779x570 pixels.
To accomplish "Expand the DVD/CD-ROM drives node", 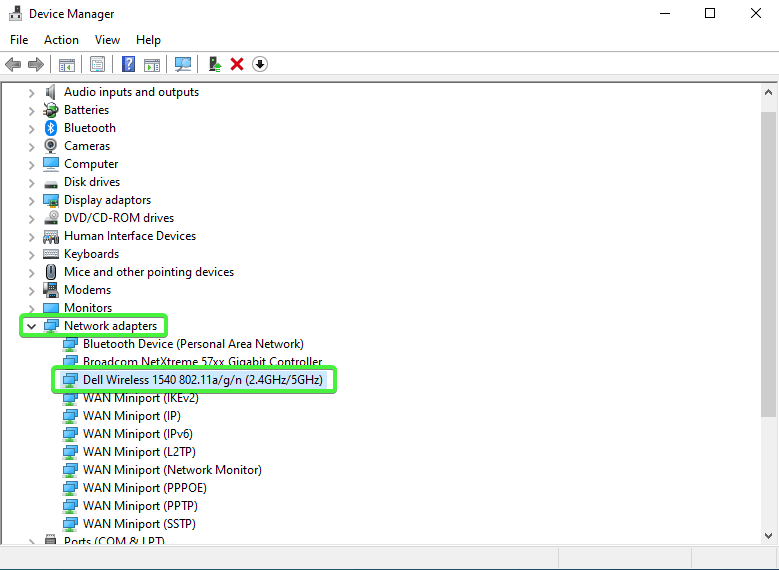I will click(x=31, y=219).
